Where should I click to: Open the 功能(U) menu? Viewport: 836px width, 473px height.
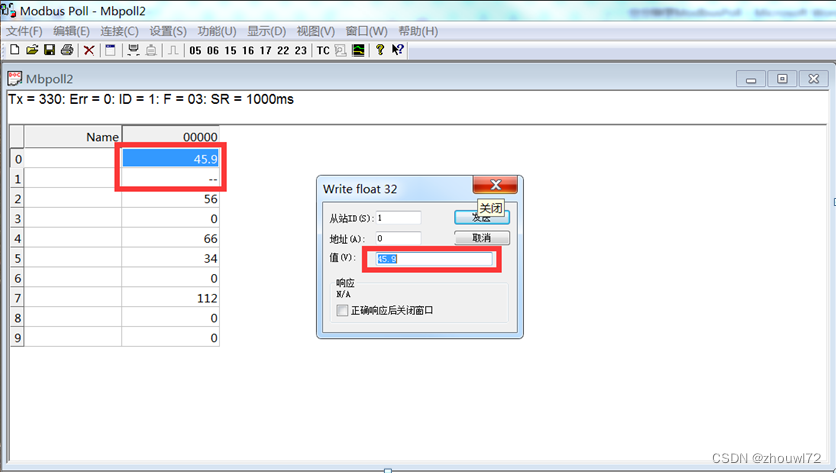(217, 31)
